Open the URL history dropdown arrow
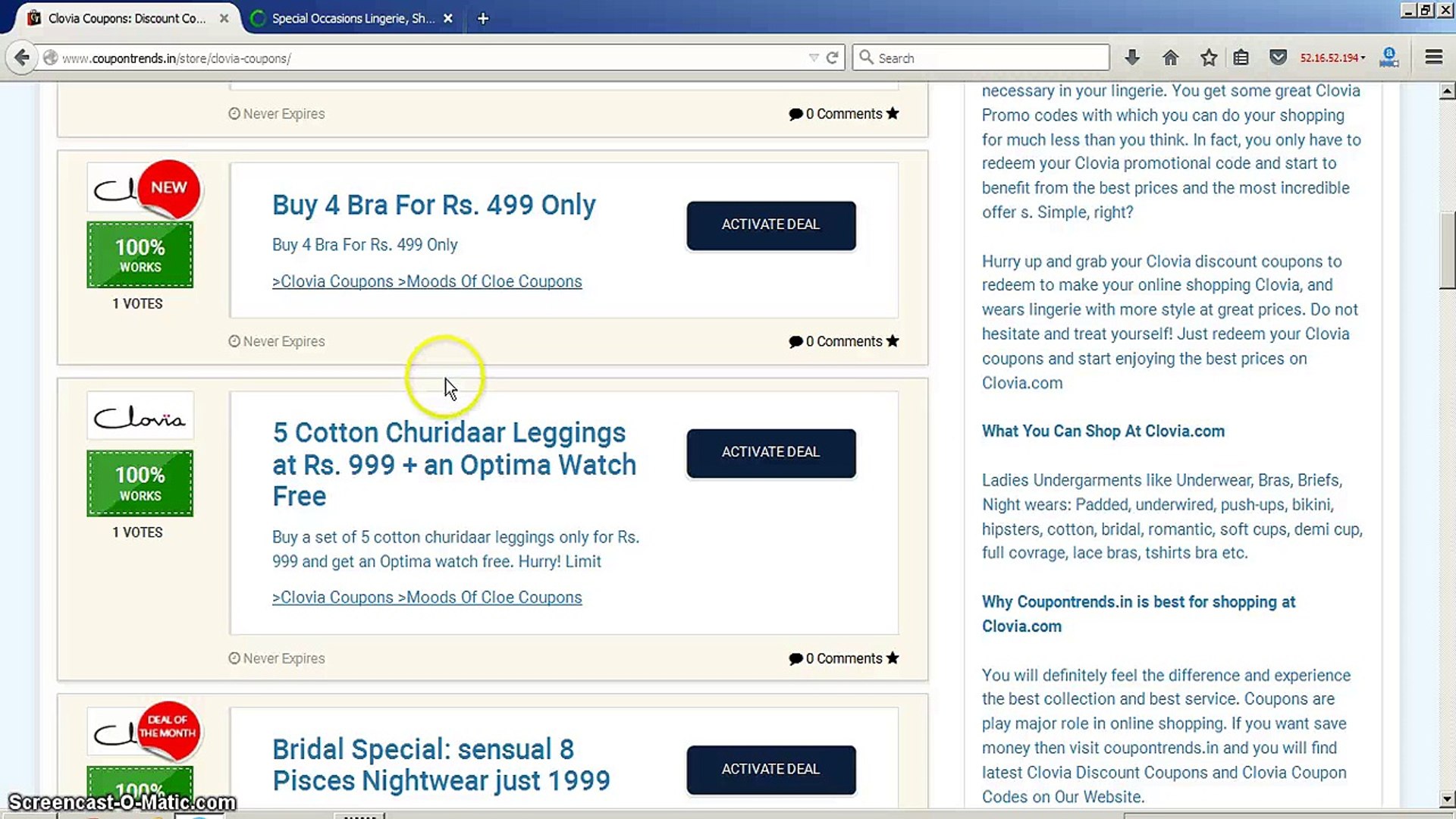The height and width of the screenshot is (819, 1456). point(813,58)
